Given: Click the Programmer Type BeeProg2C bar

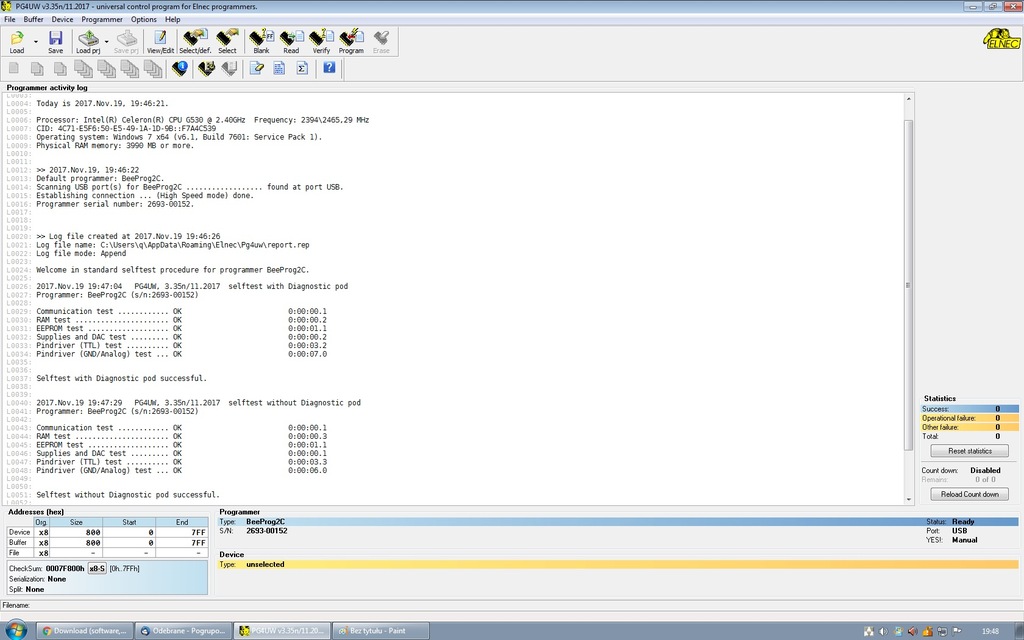Looking at the screenshot, I should tap(618, 522).
